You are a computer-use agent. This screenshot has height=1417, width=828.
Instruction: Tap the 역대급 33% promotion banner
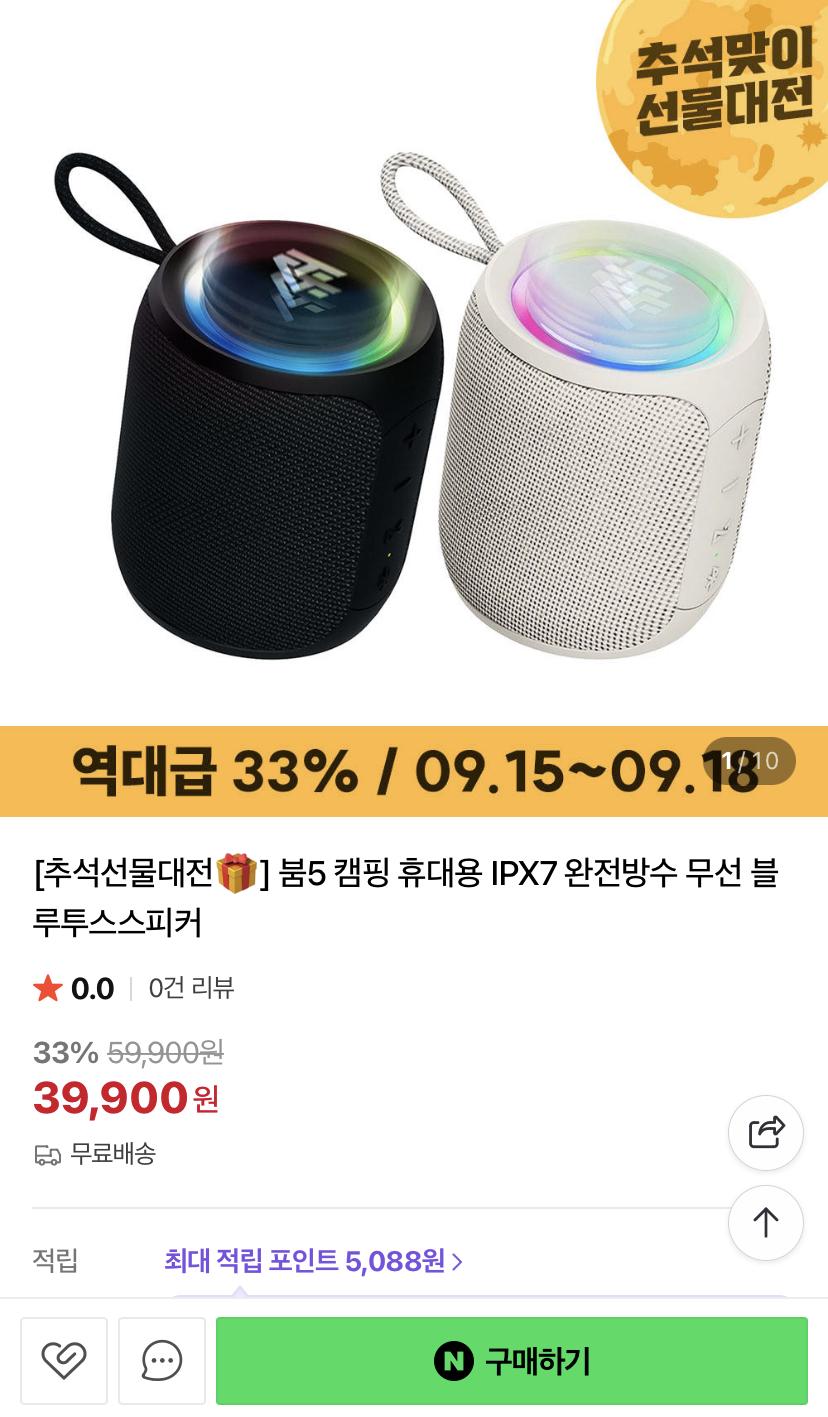tap(414, 771)
